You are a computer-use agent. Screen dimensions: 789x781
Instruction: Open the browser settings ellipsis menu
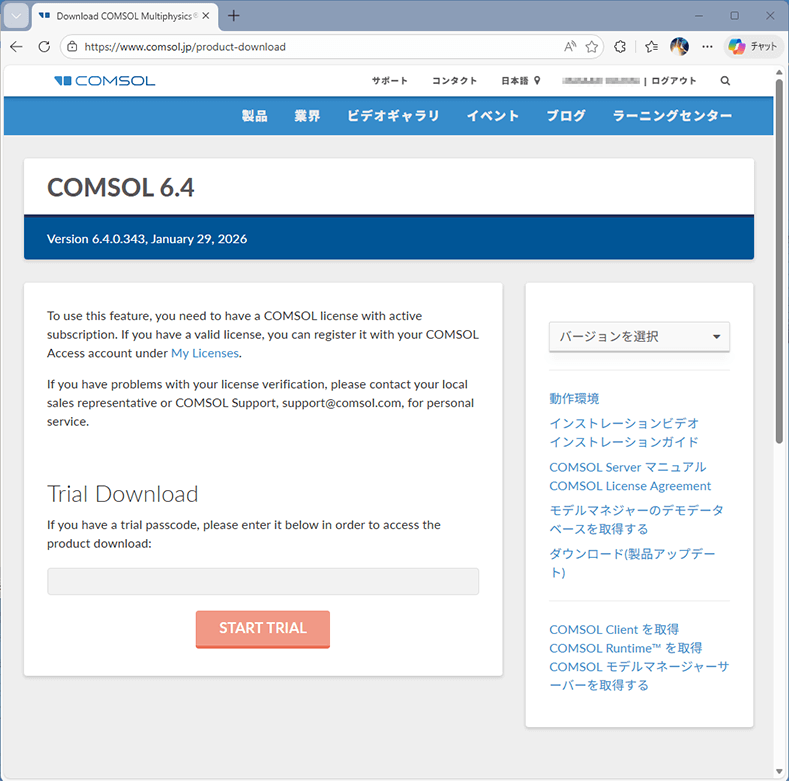[708, 47]
